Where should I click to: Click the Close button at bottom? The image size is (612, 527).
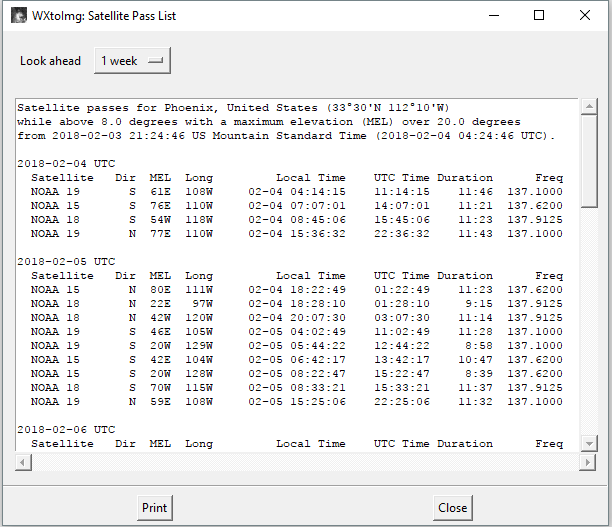[452, 507]
